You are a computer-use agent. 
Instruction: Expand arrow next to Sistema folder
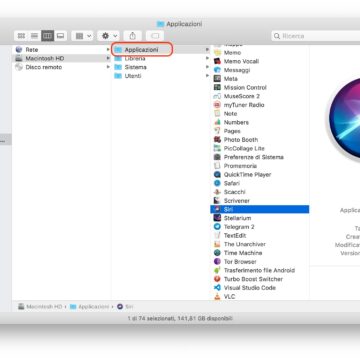coord(207,67)
